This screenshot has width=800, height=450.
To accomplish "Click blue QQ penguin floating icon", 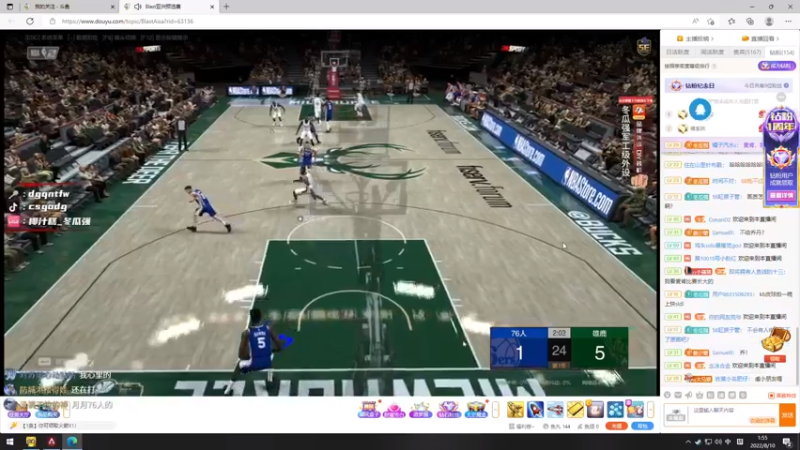I will click(x=700, y=109).
